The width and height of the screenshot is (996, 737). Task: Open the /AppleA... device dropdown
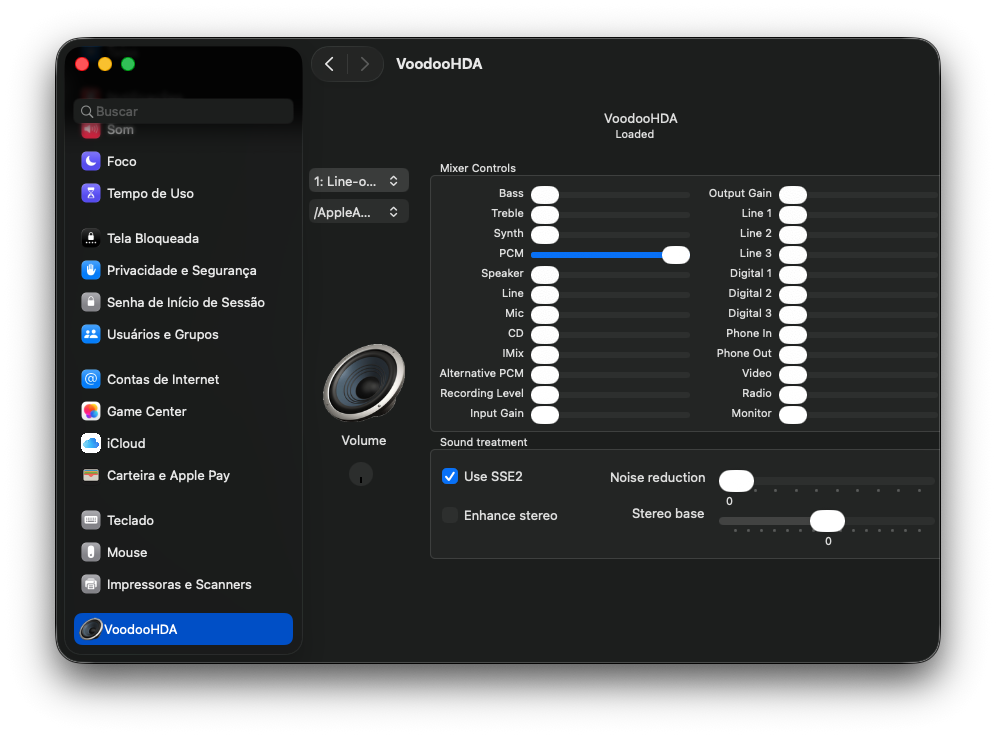pyautogui.click(x=359, y=212)
